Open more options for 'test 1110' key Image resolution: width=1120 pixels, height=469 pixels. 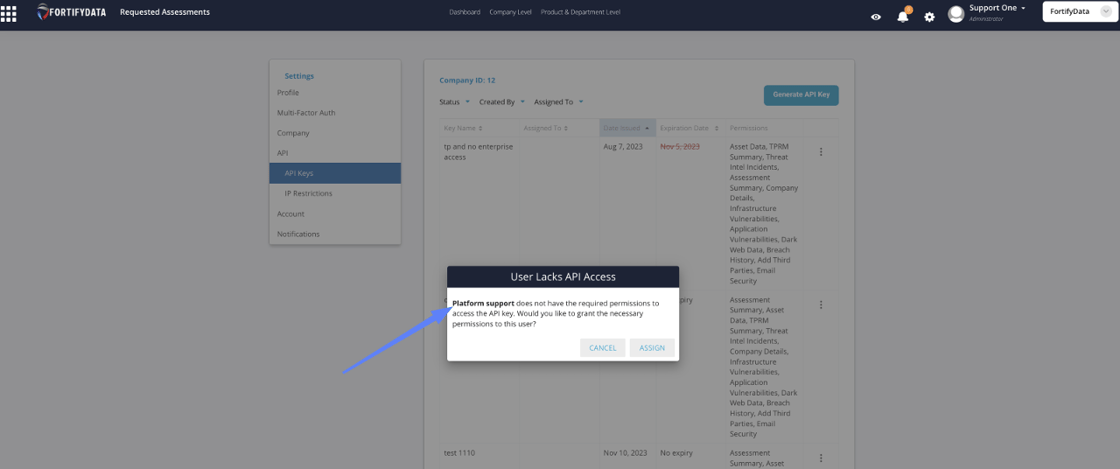pos(821,458)
